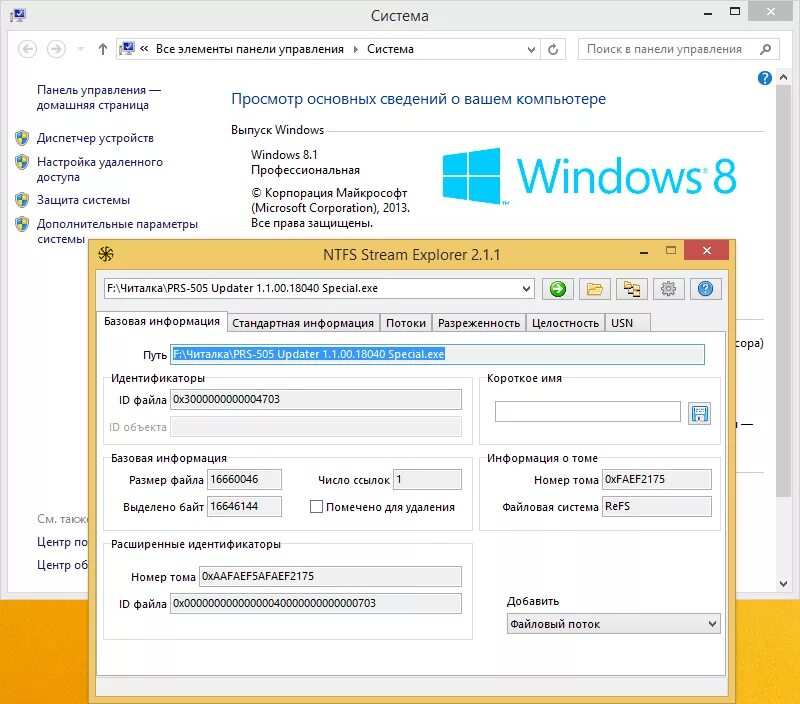Switch to the Стандартная информация tab

[303, 323]
